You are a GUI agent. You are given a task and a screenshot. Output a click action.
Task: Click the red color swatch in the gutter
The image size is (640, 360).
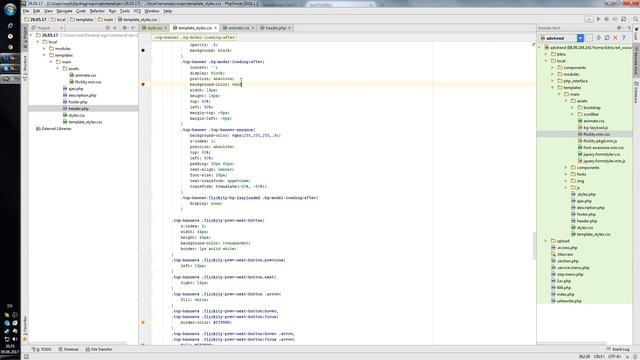pyautogui.click(x=143, y=84)
